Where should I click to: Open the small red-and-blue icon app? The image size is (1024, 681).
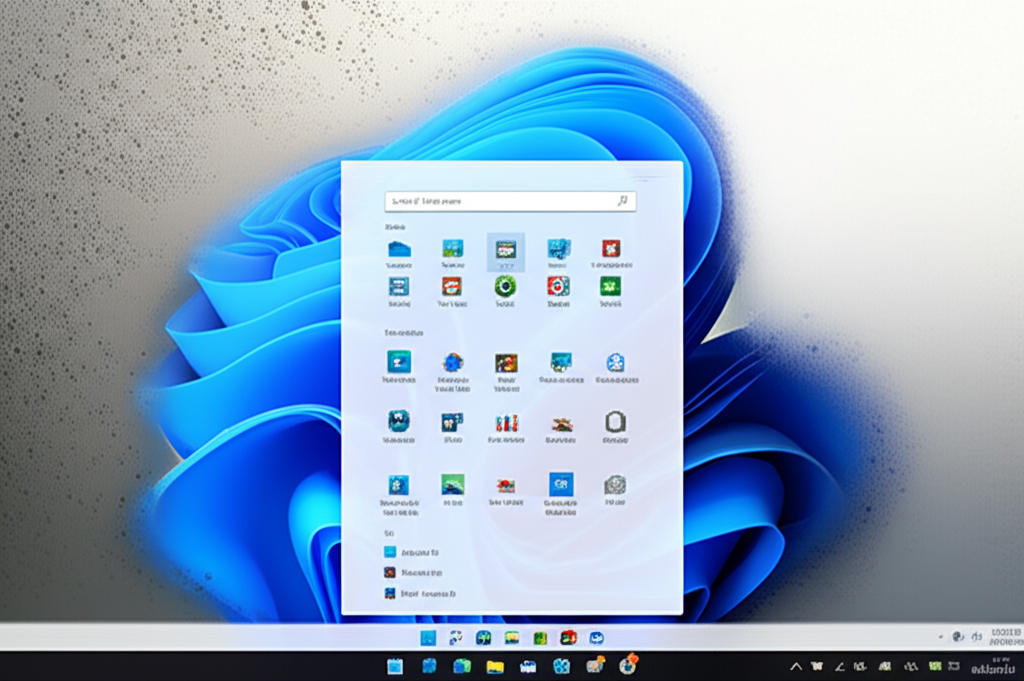click(x=506, y=486)
